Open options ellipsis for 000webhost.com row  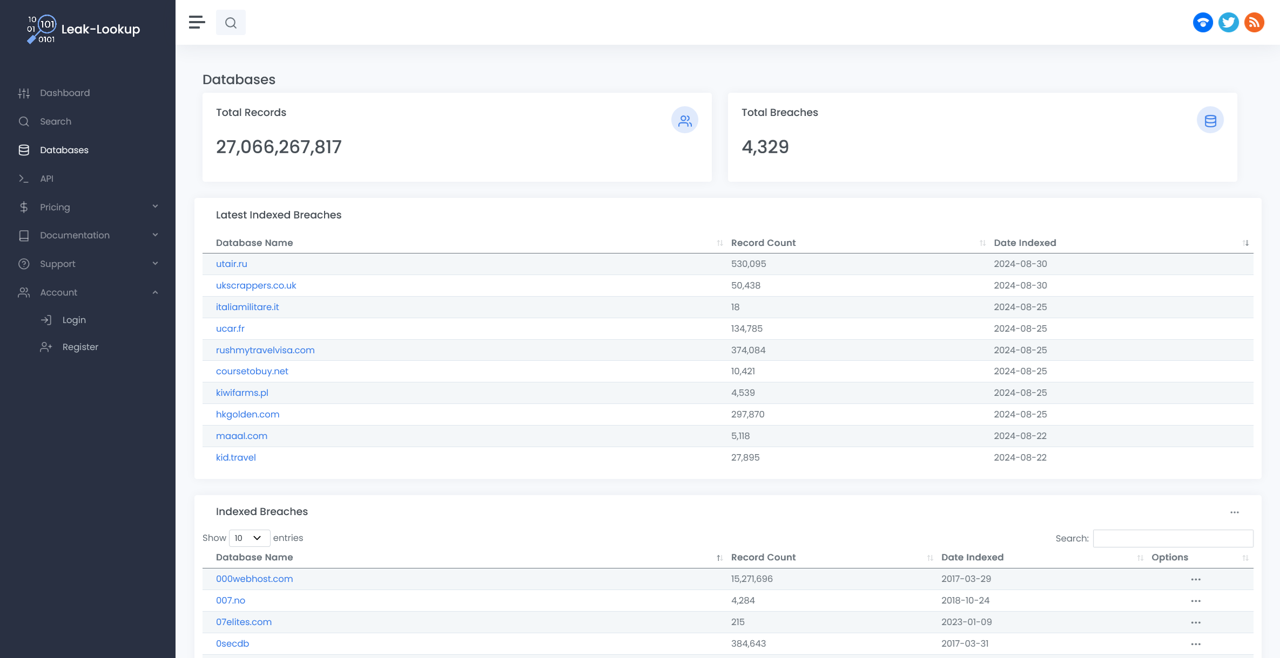(1196, 579)
